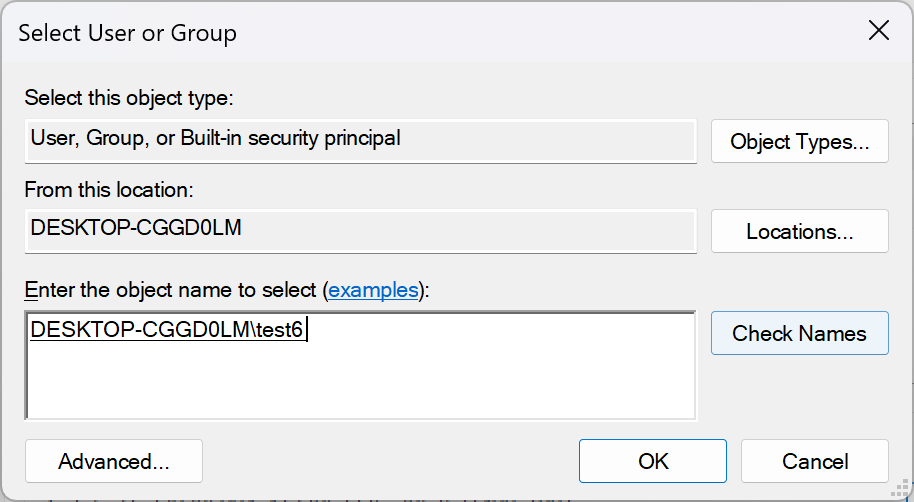Open the examples hyperlink
This screenshot has height=502, width=914.
pos(373,290)
